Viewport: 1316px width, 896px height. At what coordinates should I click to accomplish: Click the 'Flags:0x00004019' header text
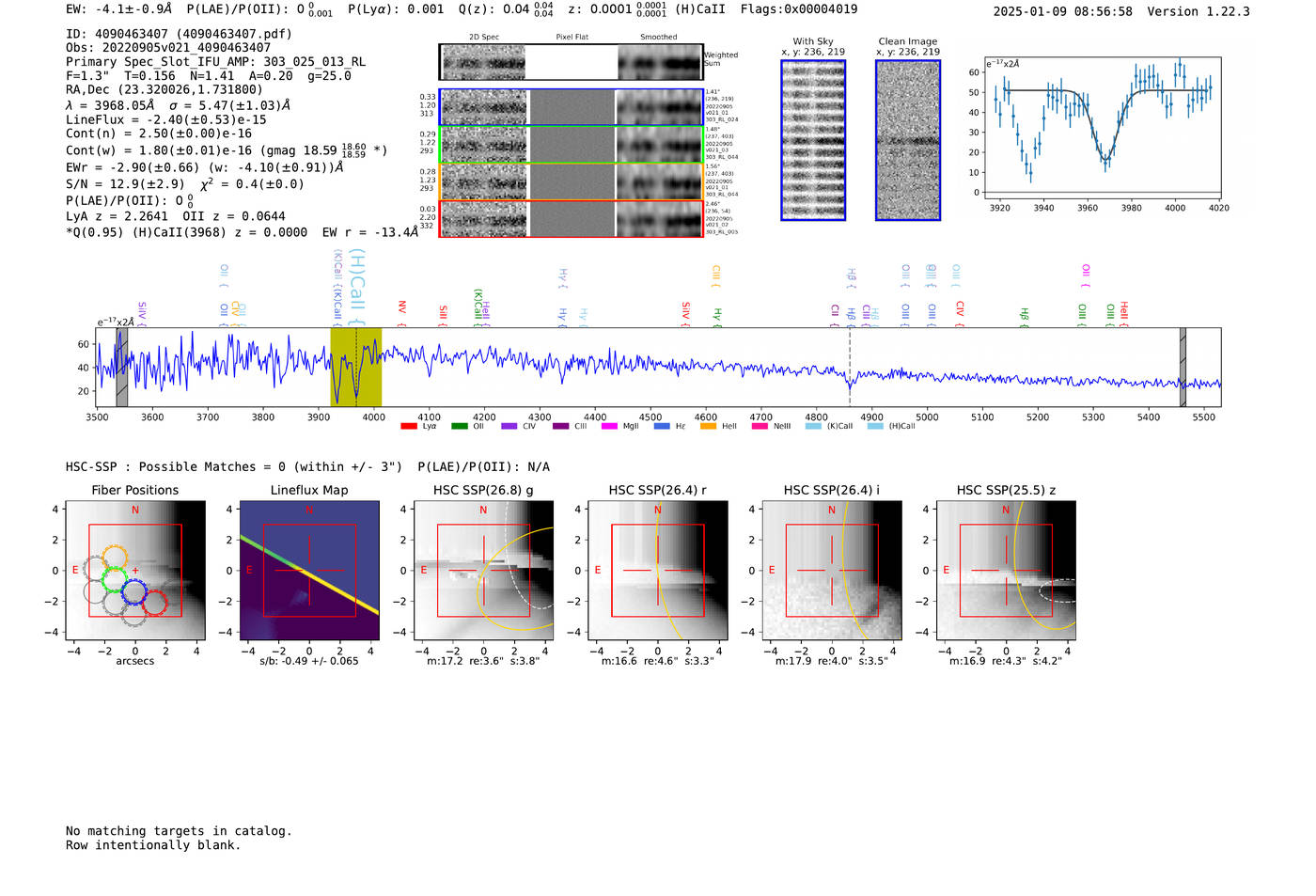[799, 9]
